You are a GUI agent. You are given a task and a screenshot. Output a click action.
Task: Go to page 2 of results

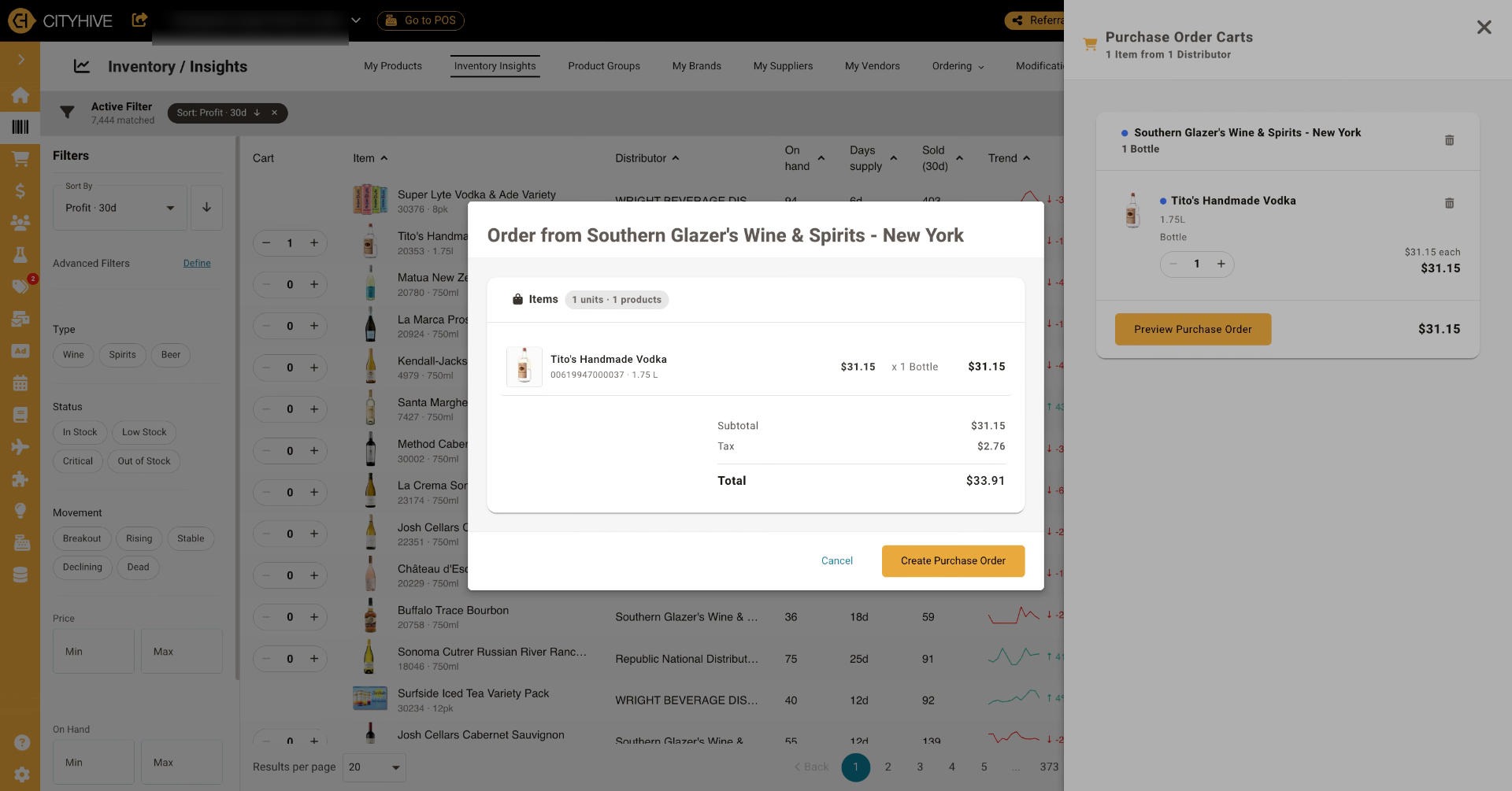888,767
